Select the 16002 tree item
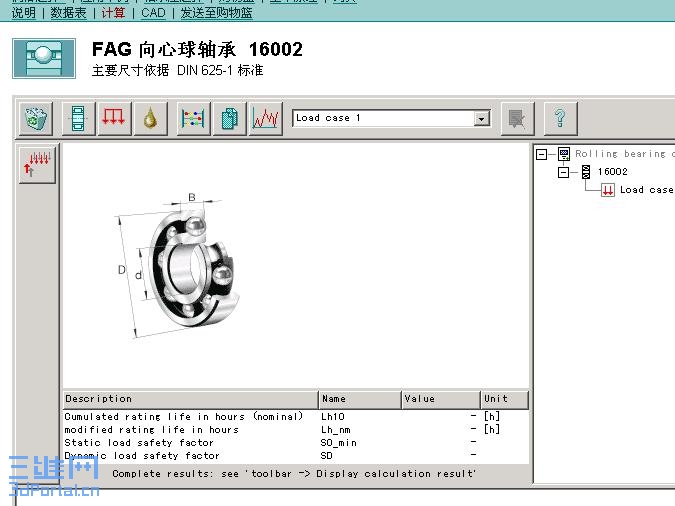 coord(612,172)
